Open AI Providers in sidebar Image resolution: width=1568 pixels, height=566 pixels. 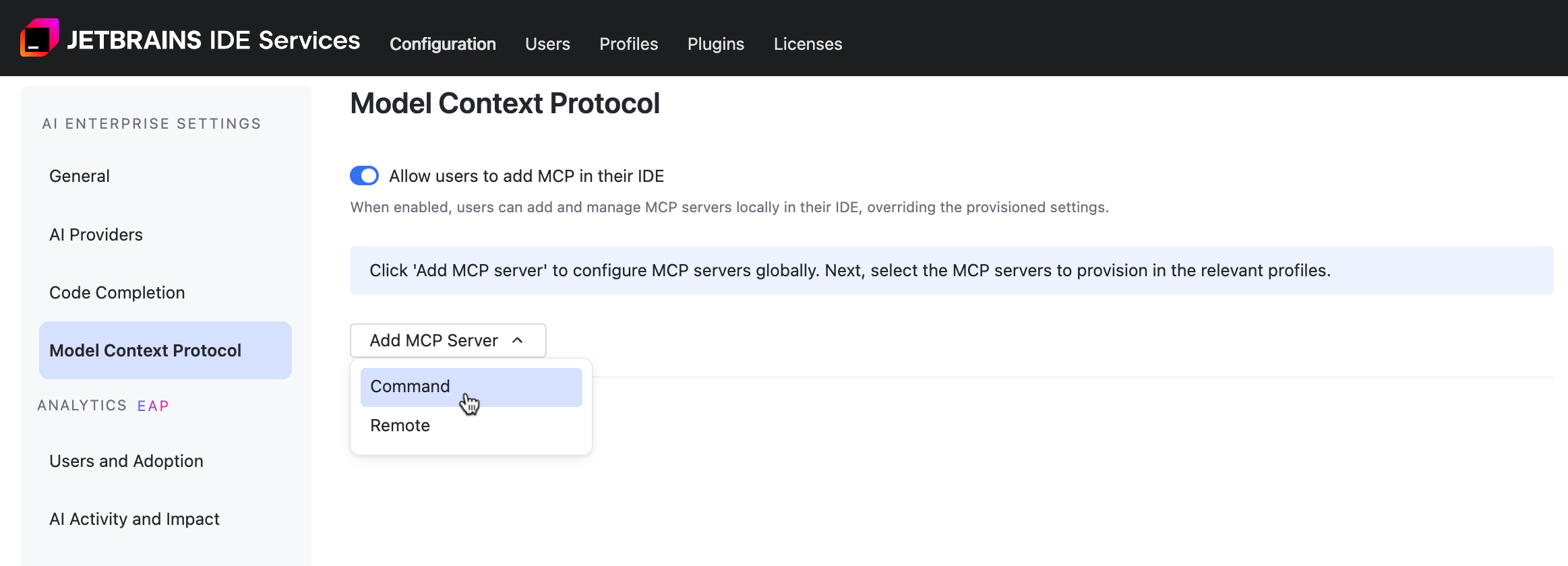click(x=96, y=234)
